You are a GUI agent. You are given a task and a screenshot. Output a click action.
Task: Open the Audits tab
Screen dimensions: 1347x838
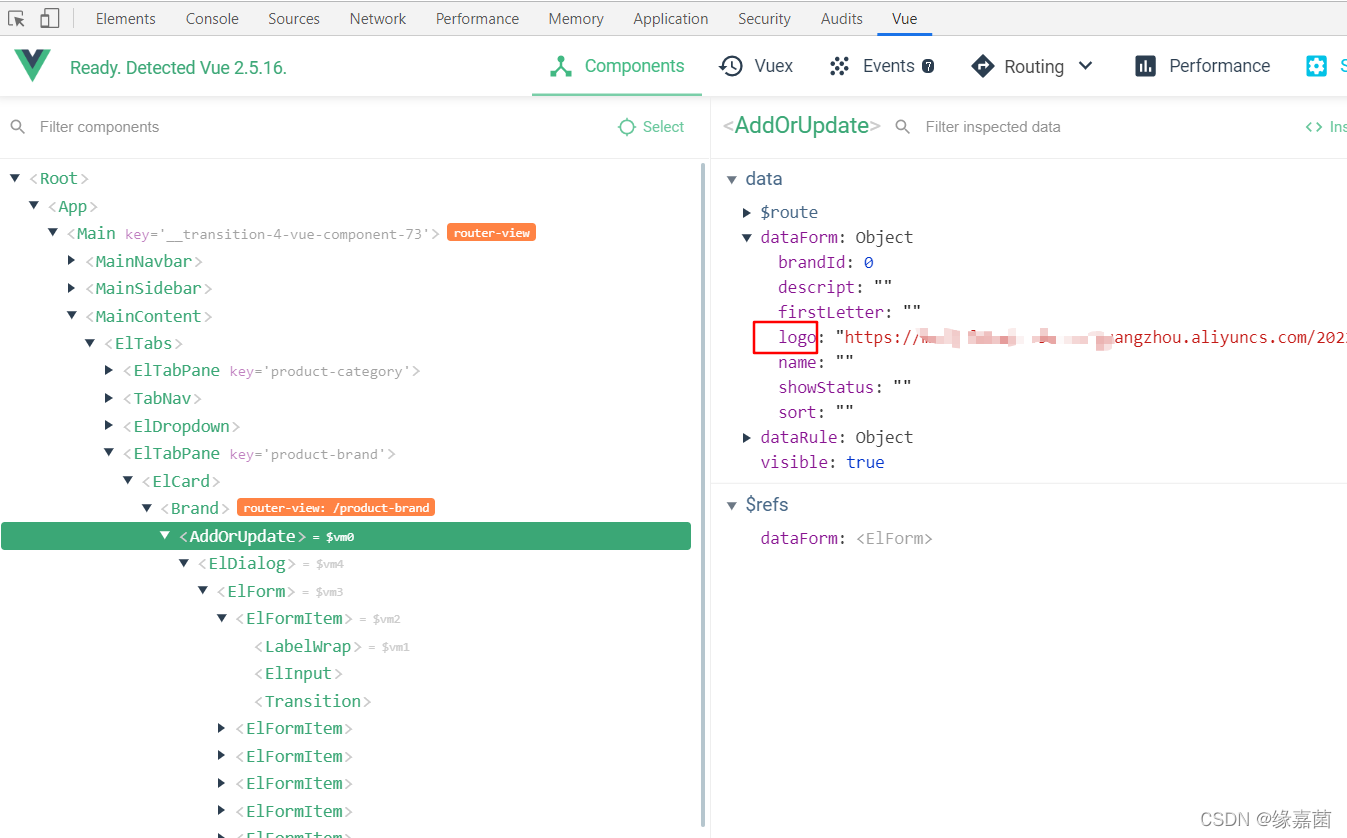coord(842,18)
